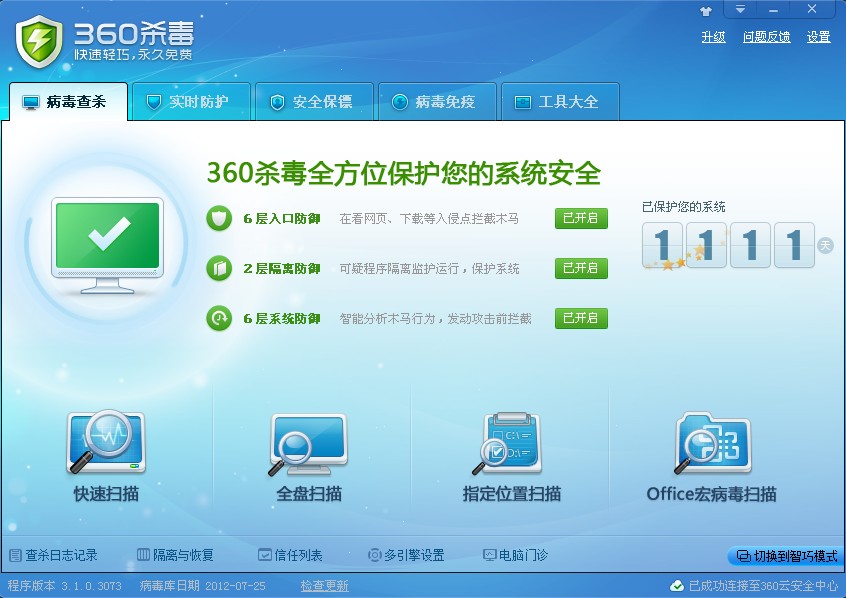Open the 查杀日志记录 text link
This screenshot has height=598, width=846.
(x=61, y=555)
